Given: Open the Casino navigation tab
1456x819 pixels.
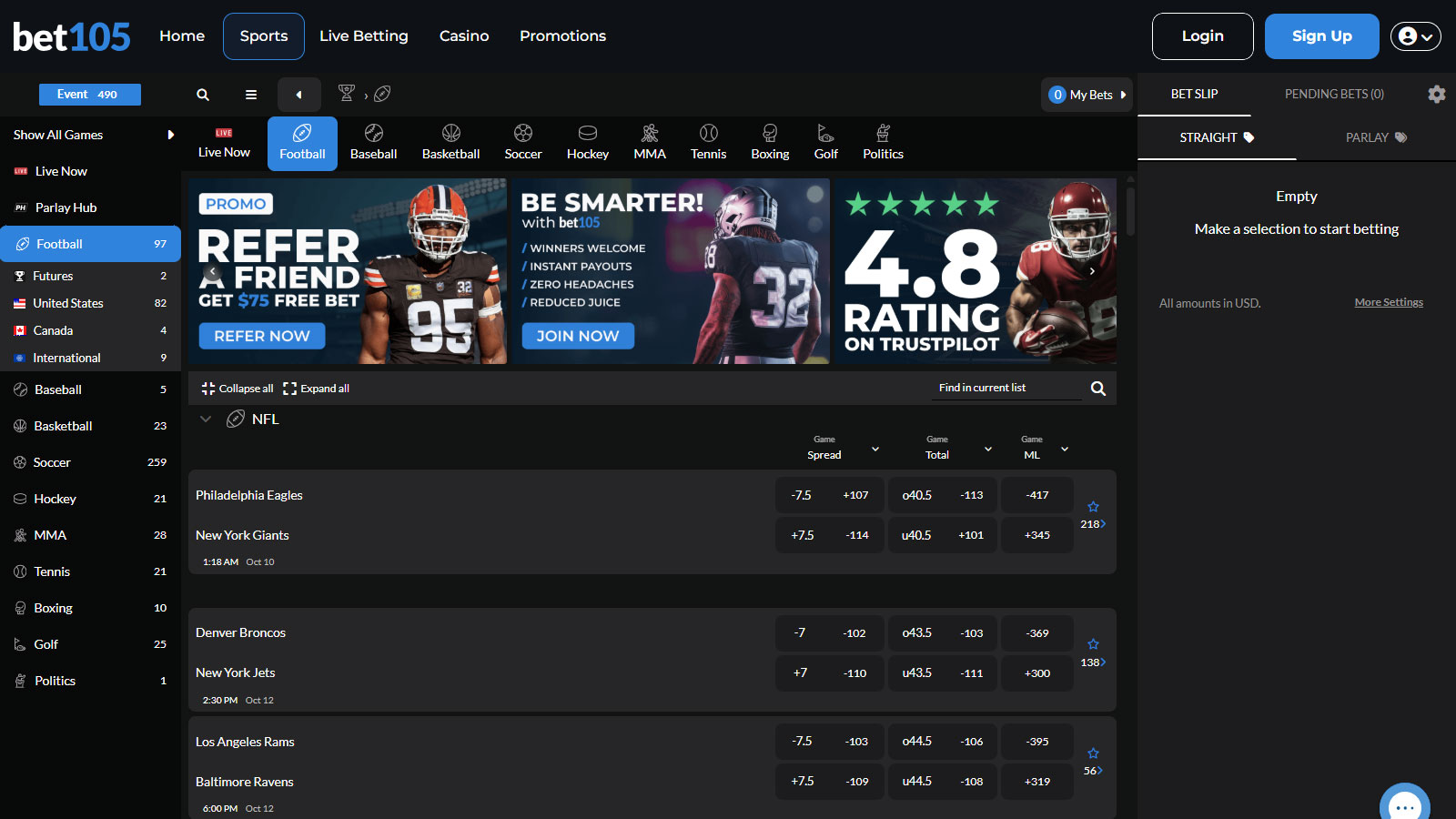Looking at the screenshot, I should coord(464,36).
